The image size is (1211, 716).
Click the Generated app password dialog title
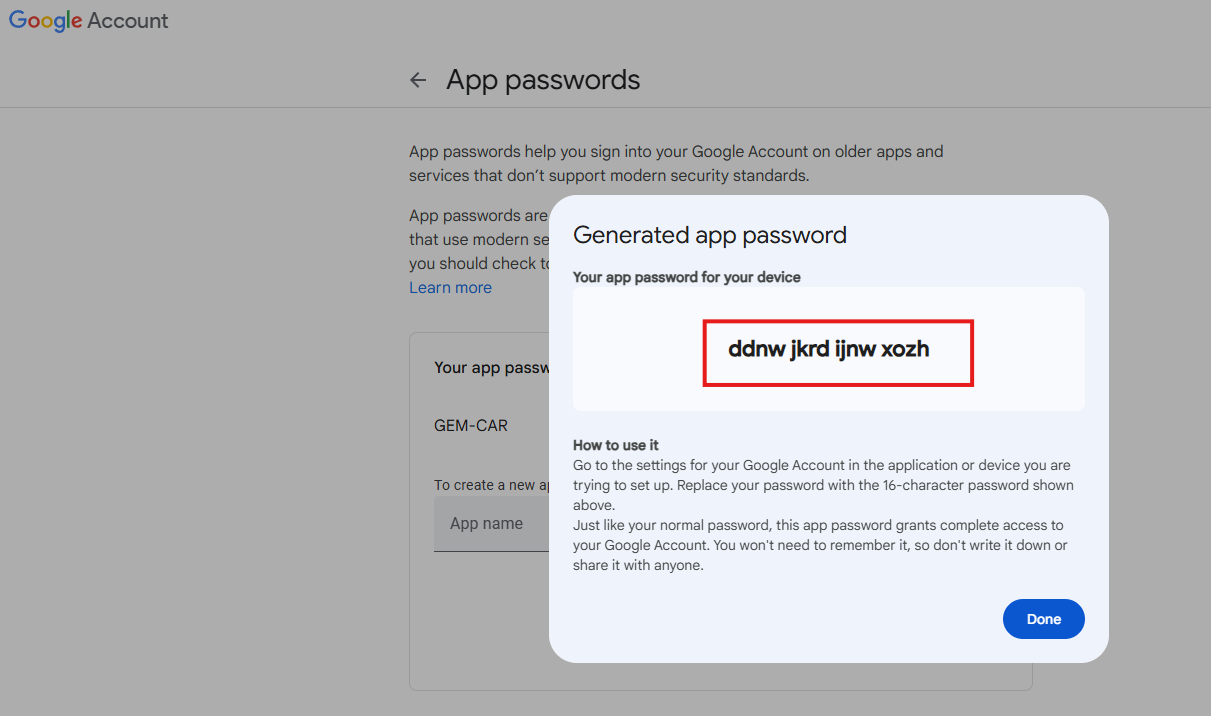(x=710, y=236)
